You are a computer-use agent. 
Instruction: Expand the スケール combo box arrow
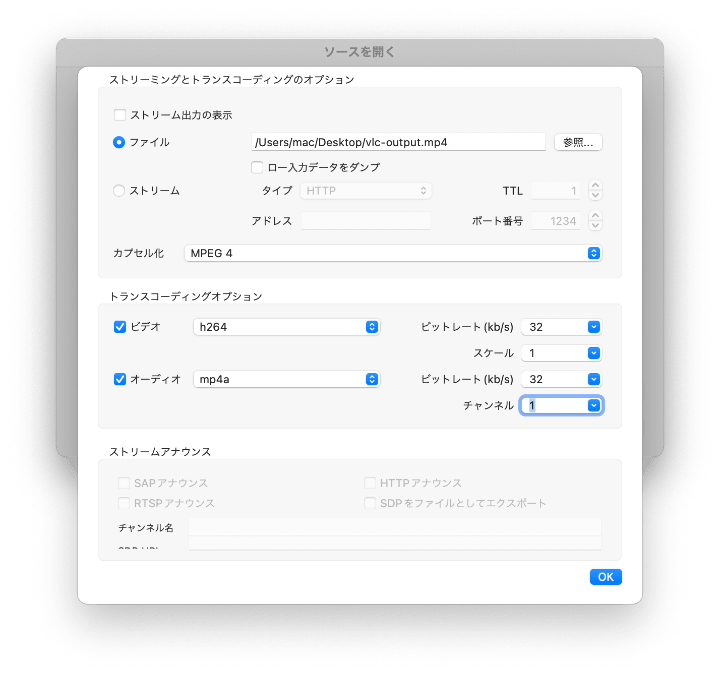[594, 353]
